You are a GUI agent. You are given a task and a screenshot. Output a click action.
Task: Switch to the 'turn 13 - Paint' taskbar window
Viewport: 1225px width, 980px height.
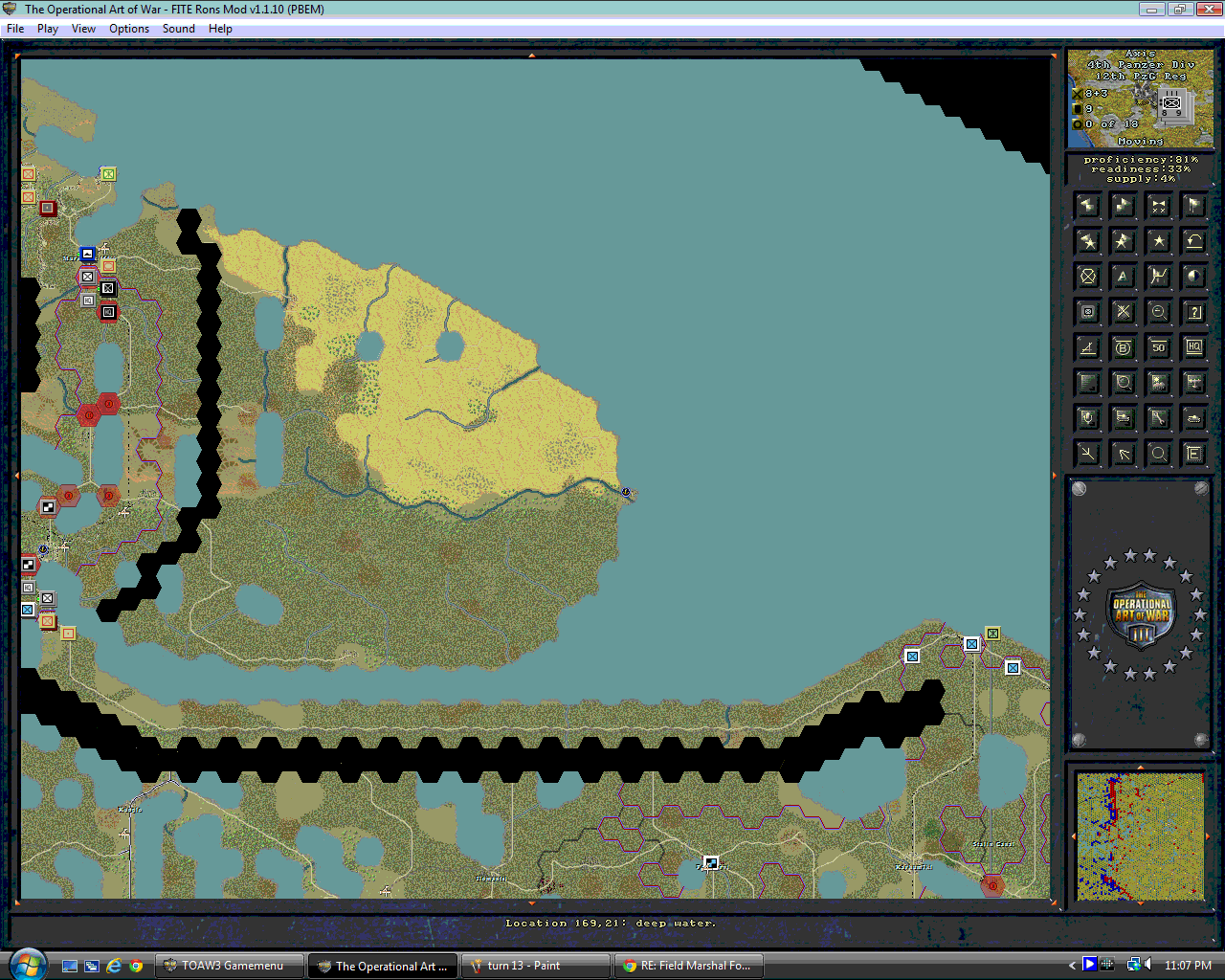click(535, 966)
